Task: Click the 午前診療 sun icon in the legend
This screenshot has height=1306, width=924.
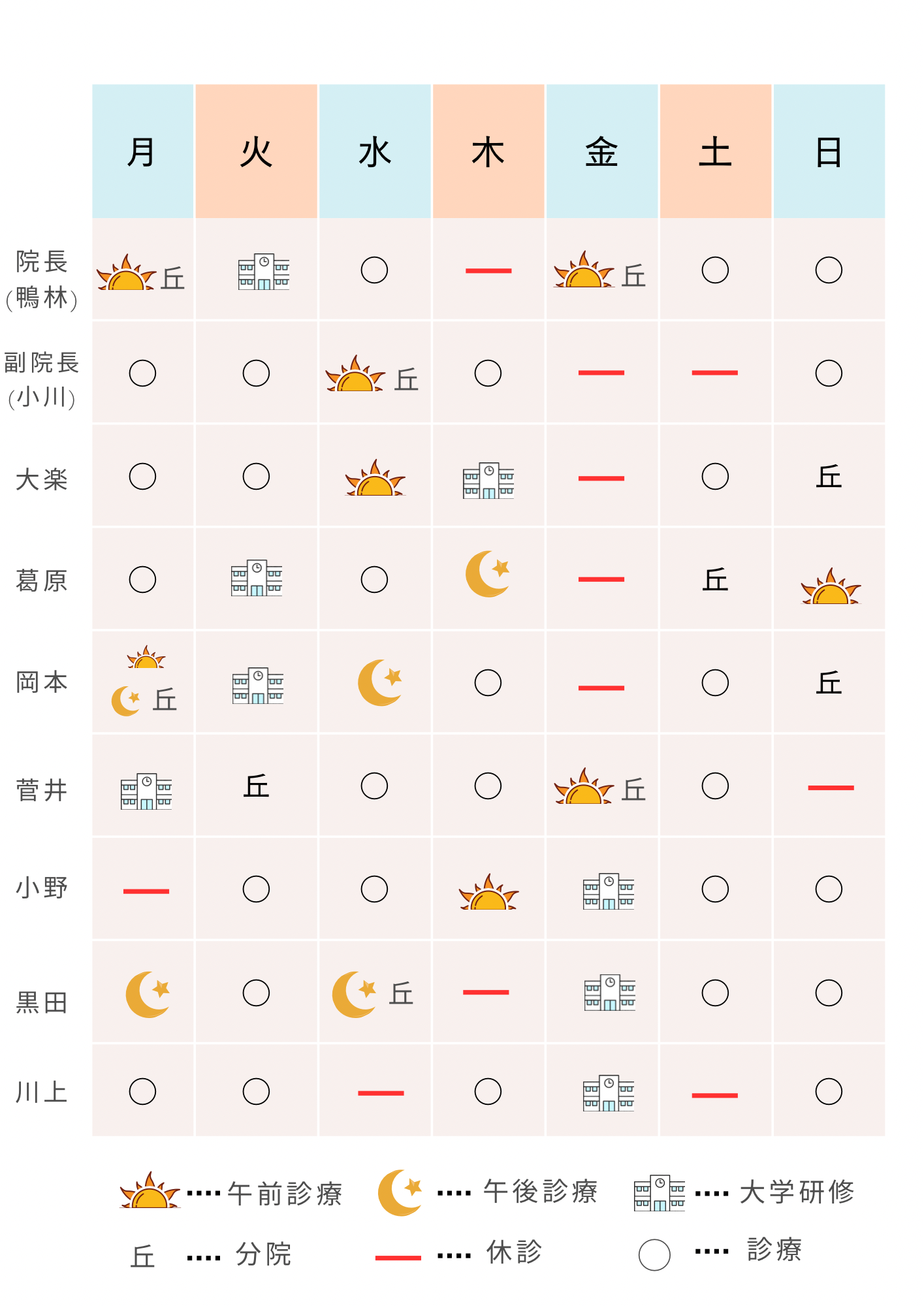Action: point(150,1192)
